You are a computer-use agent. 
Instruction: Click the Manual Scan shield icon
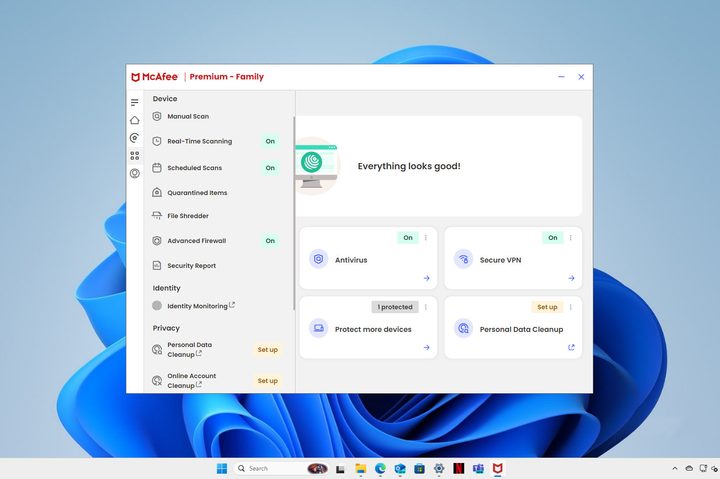tap(157, 116)
